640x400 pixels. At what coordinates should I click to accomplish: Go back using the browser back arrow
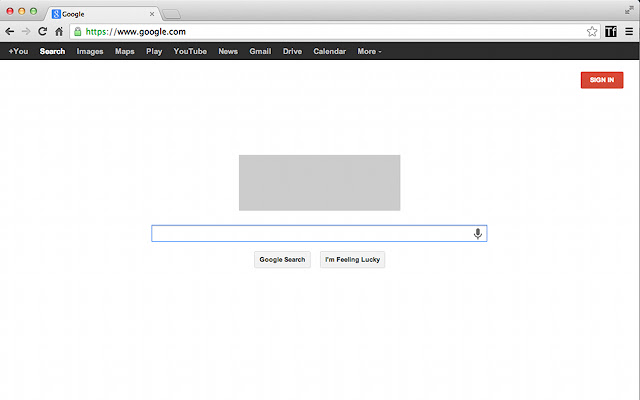tap(9, 31)
